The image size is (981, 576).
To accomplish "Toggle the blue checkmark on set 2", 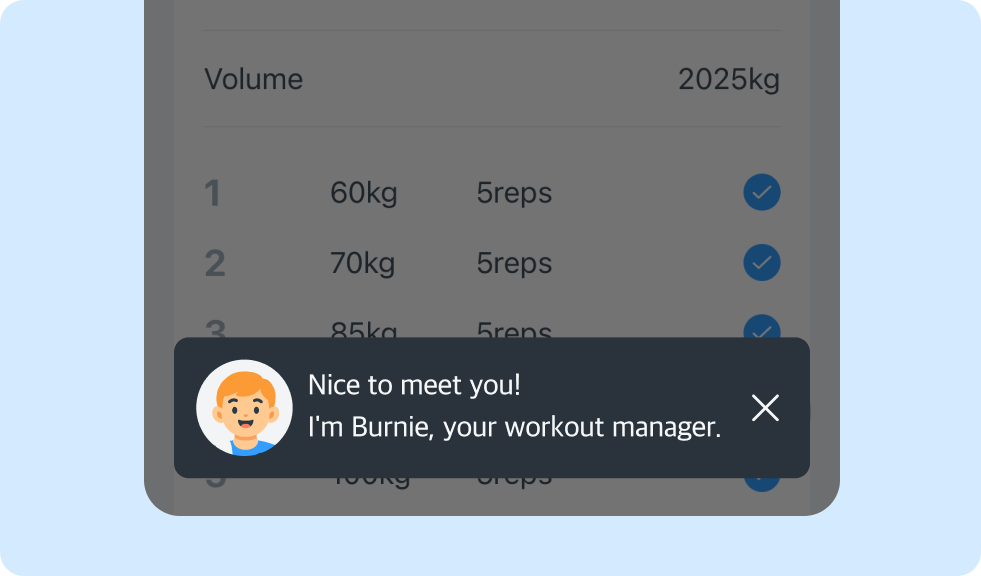I will tap(761, 262).
